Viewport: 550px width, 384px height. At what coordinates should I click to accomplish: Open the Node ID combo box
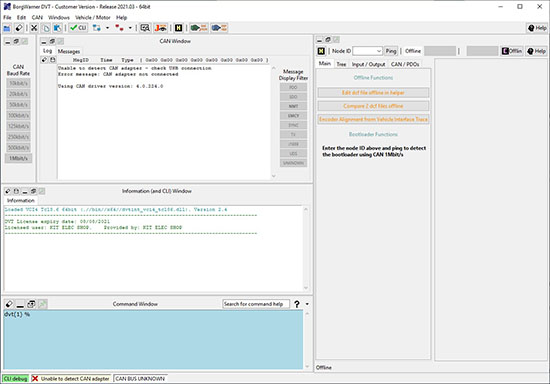tap(367, 51)
